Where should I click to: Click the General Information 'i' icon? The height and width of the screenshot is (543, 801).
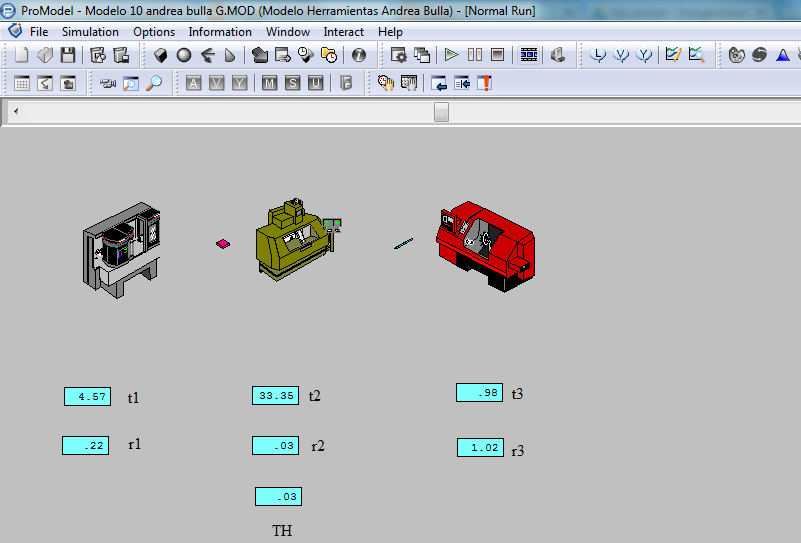[x=359, y=55]
